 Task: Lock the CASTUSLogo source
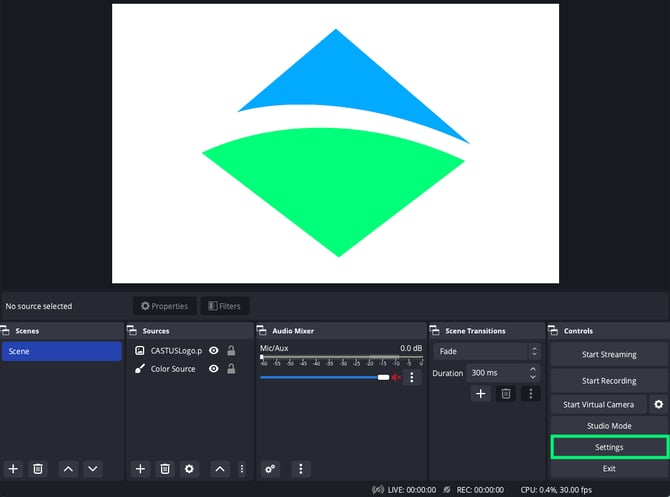click(231, 351)
